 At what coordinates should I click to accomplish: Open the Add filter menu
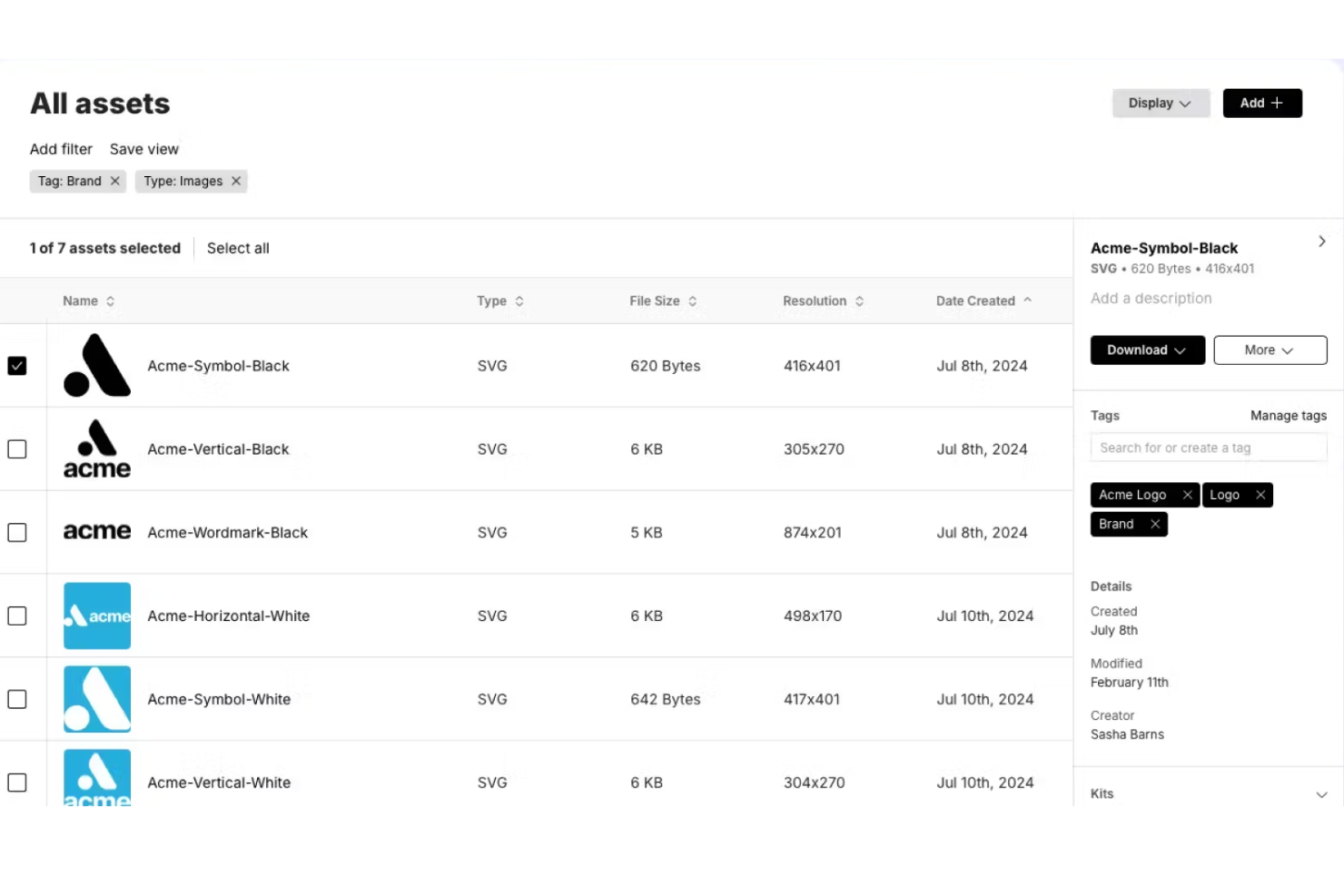(x=61, y=149)
